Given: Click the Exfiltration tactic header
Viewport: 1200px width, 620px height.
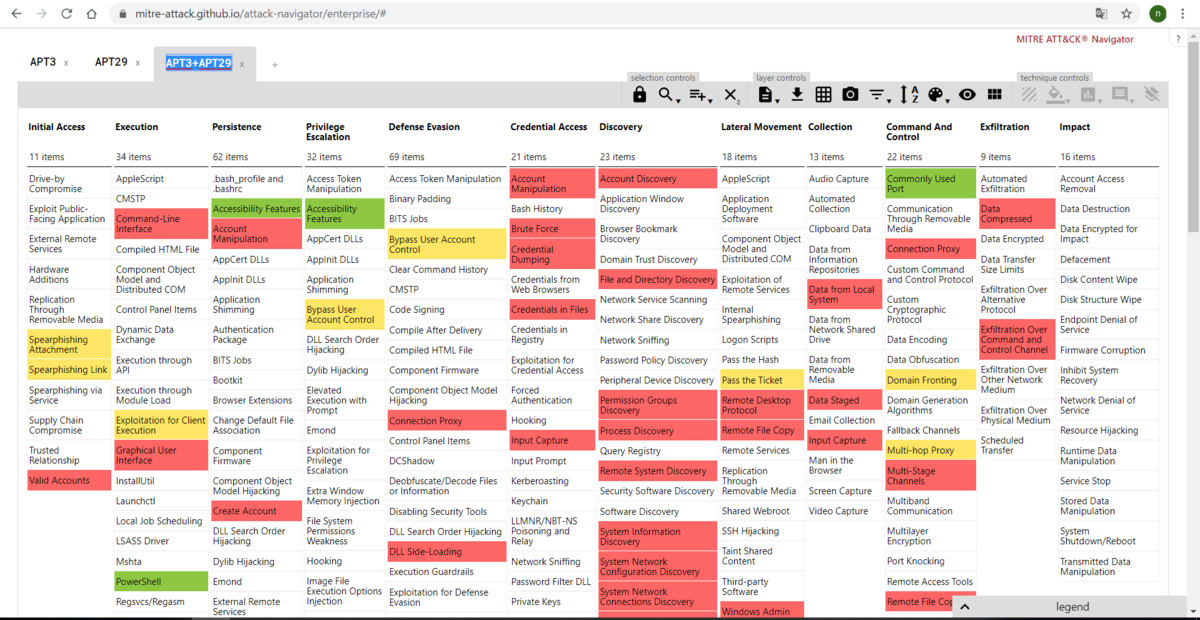Looking at the screenshot, I should pyautogui.click(x=1004, y=127).
